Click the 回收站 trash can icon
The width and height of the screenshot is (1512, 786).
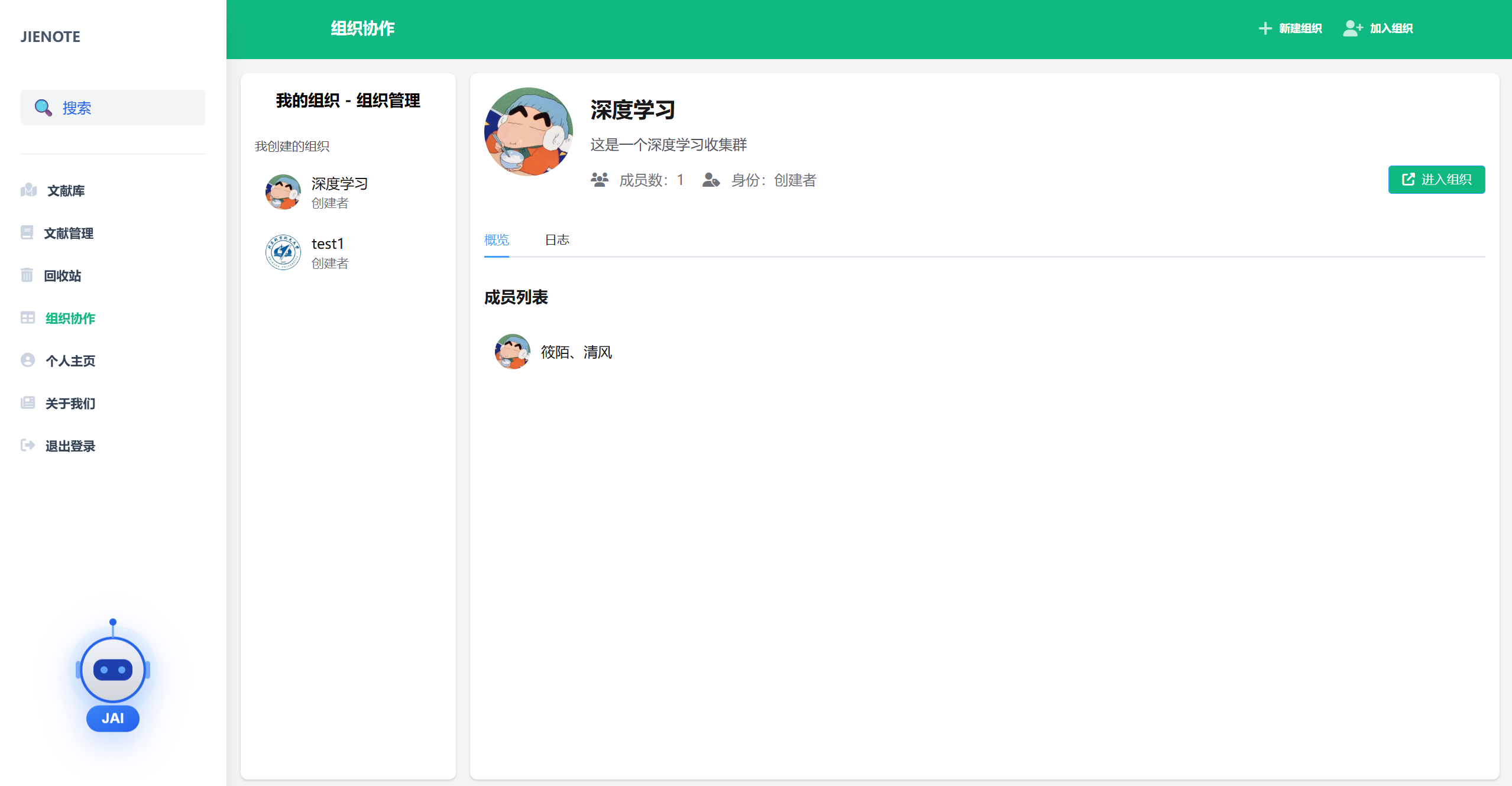tap(27, 275)
